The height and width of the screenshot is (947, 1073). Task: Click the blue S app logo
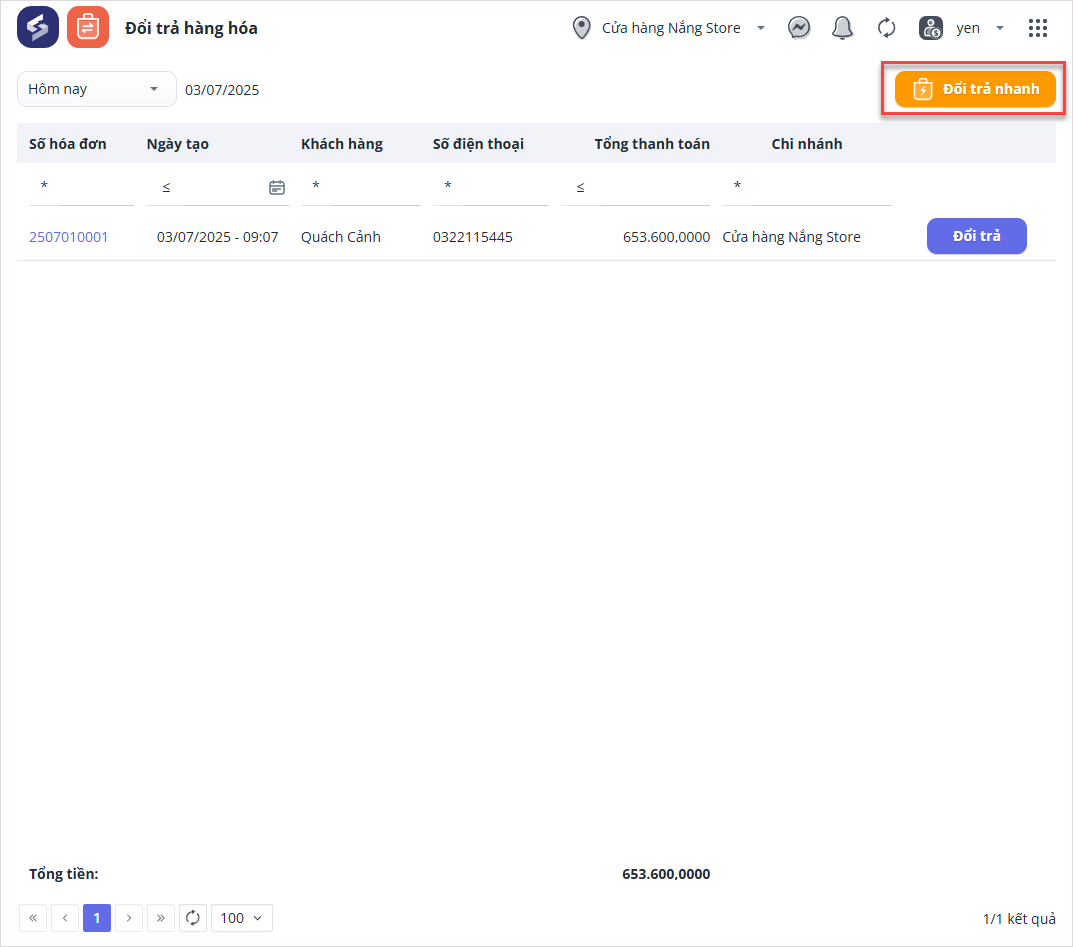tap(38, 27)
